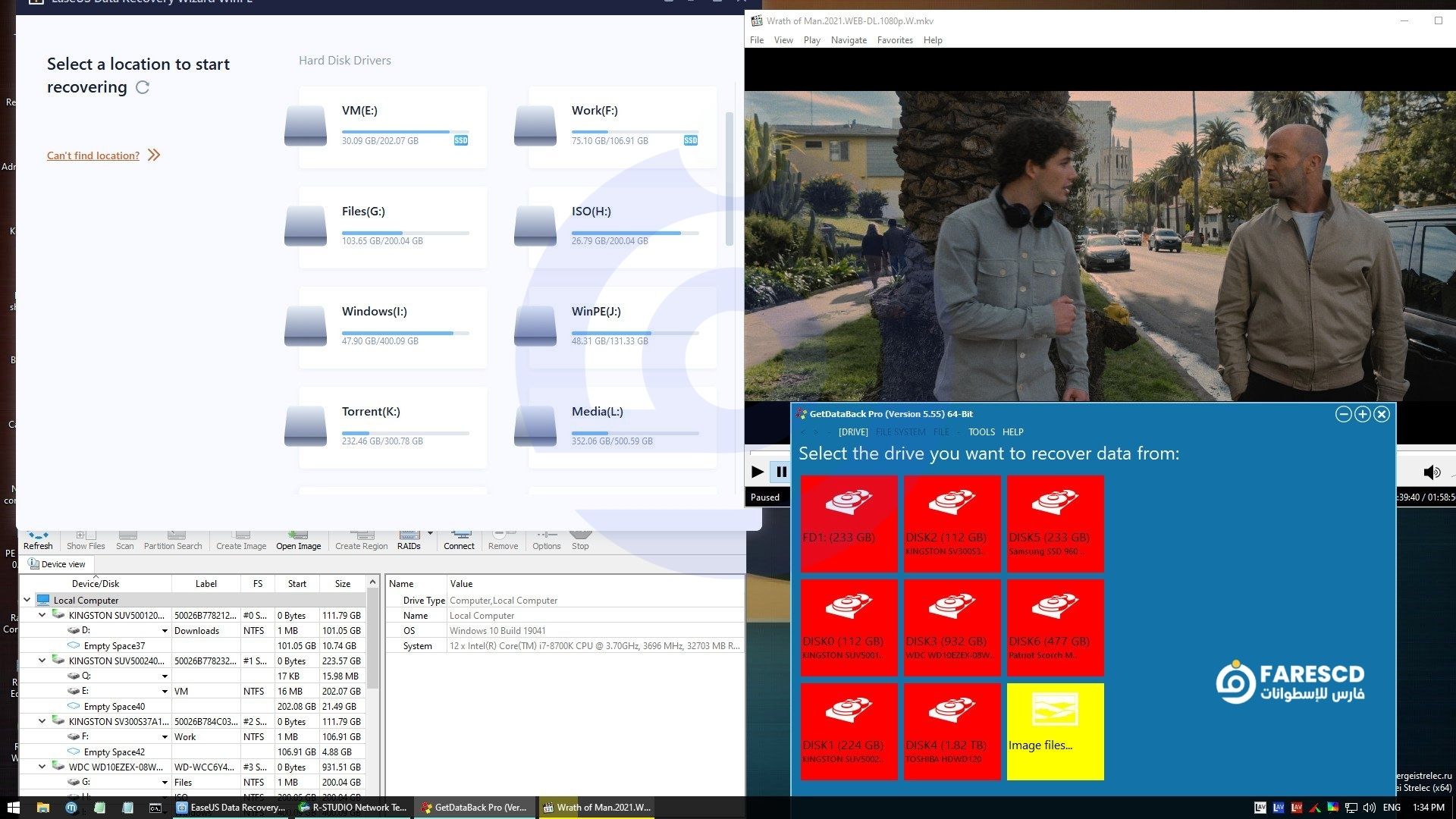Click the refresh icon beside 'recovering' heading
The width and height of the screenshot is (1456, 819).
tap(143, 87)
